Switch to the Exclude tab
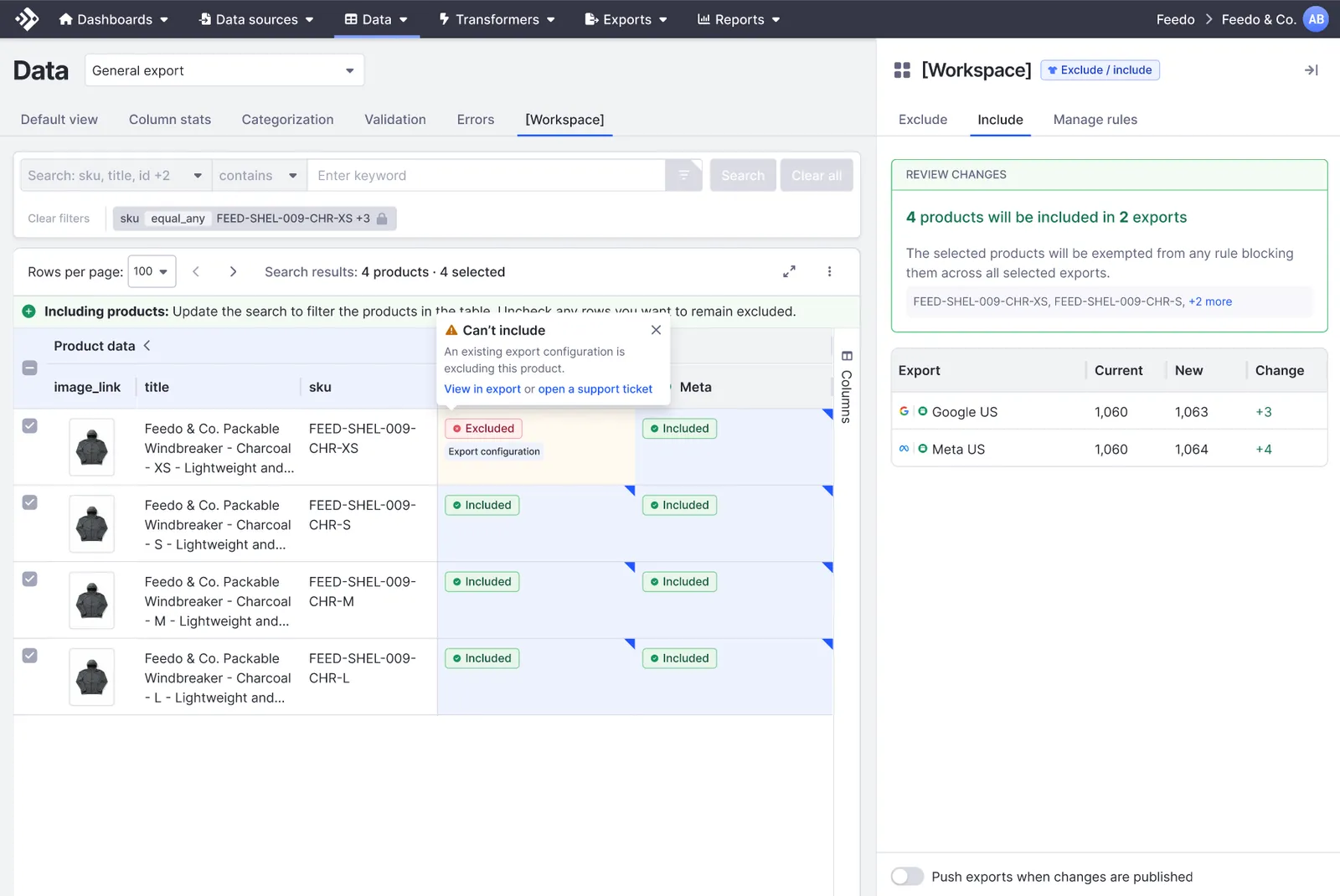The height and width of the screenshot is (896, 1340). [x=923, y=120]
